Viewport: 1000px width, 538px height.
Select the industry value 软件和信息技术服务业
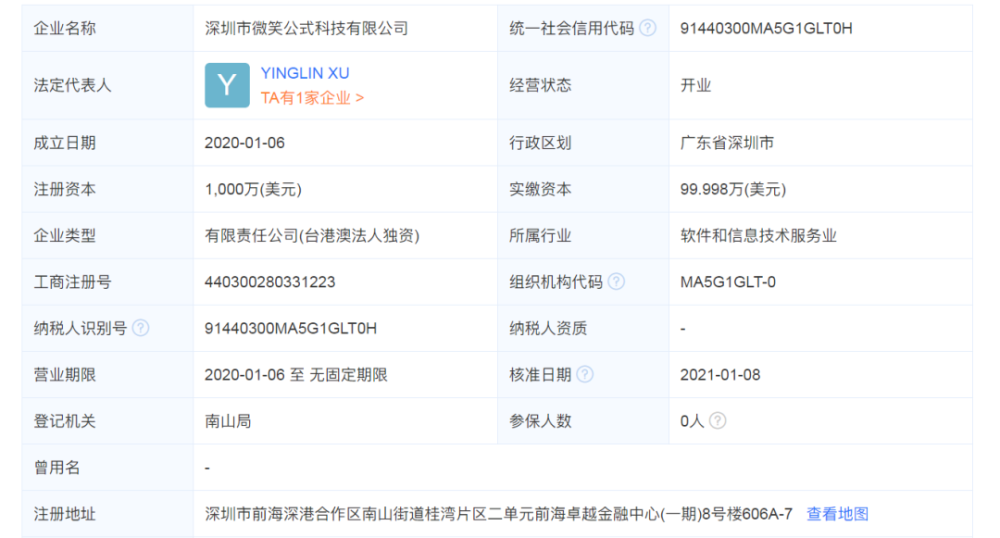[x=758, y=236]
